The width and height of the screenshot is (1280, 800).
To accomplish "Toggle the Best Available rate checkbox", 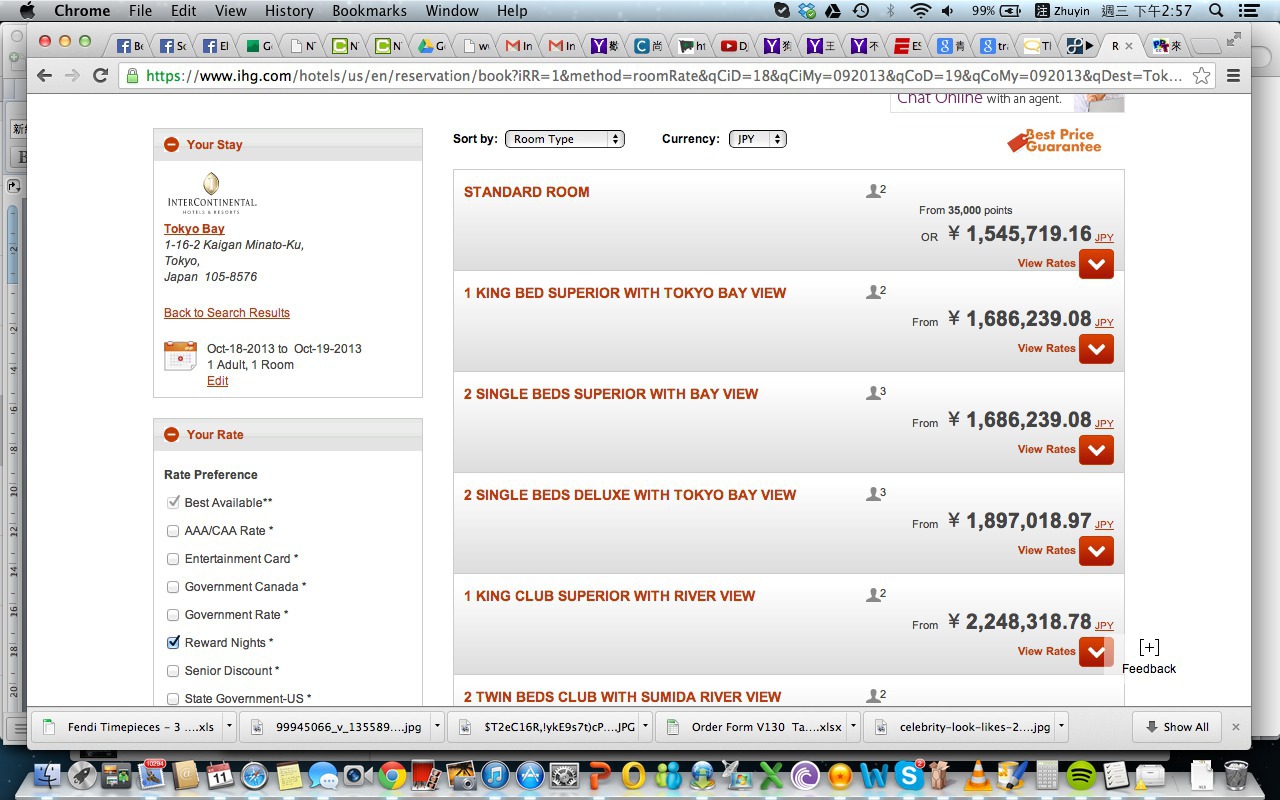I will pos(173,502).
